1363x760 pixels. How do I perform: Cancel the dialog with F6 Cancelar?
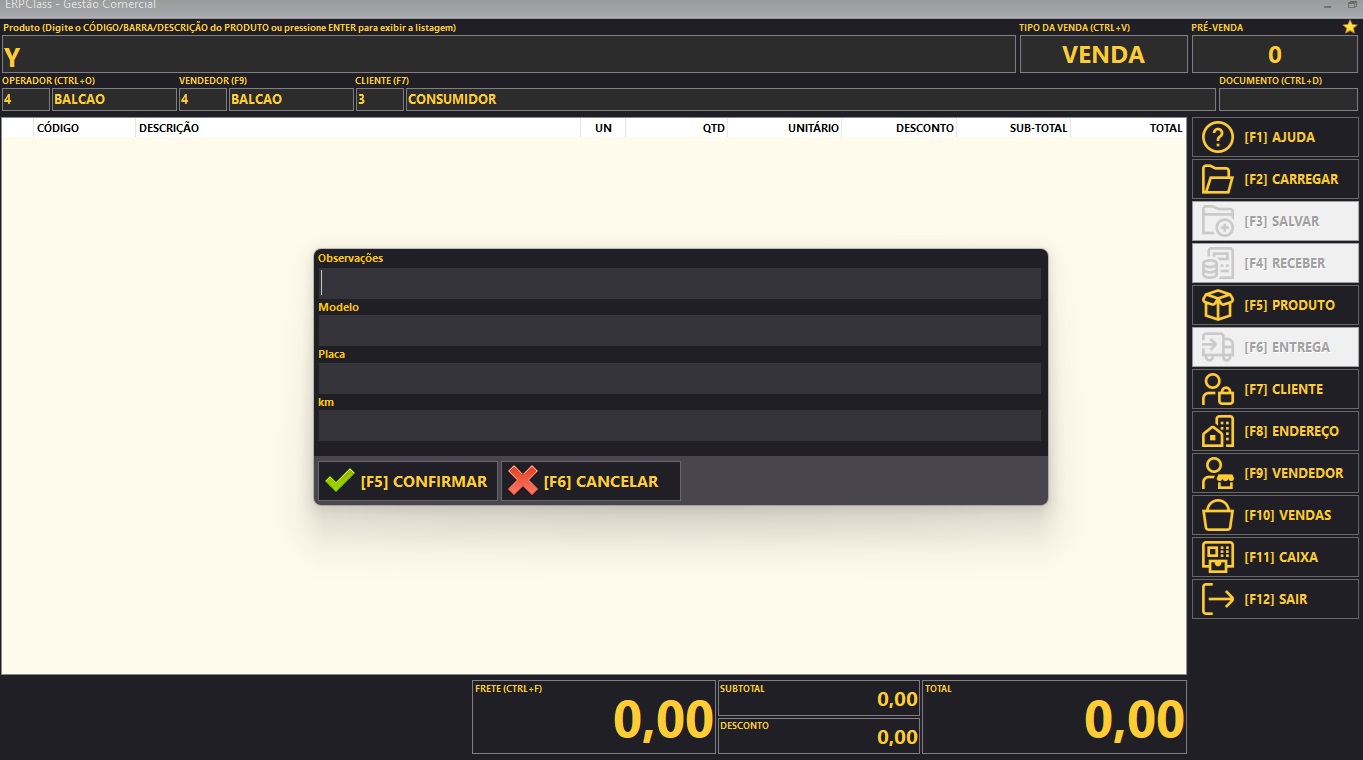590,481
